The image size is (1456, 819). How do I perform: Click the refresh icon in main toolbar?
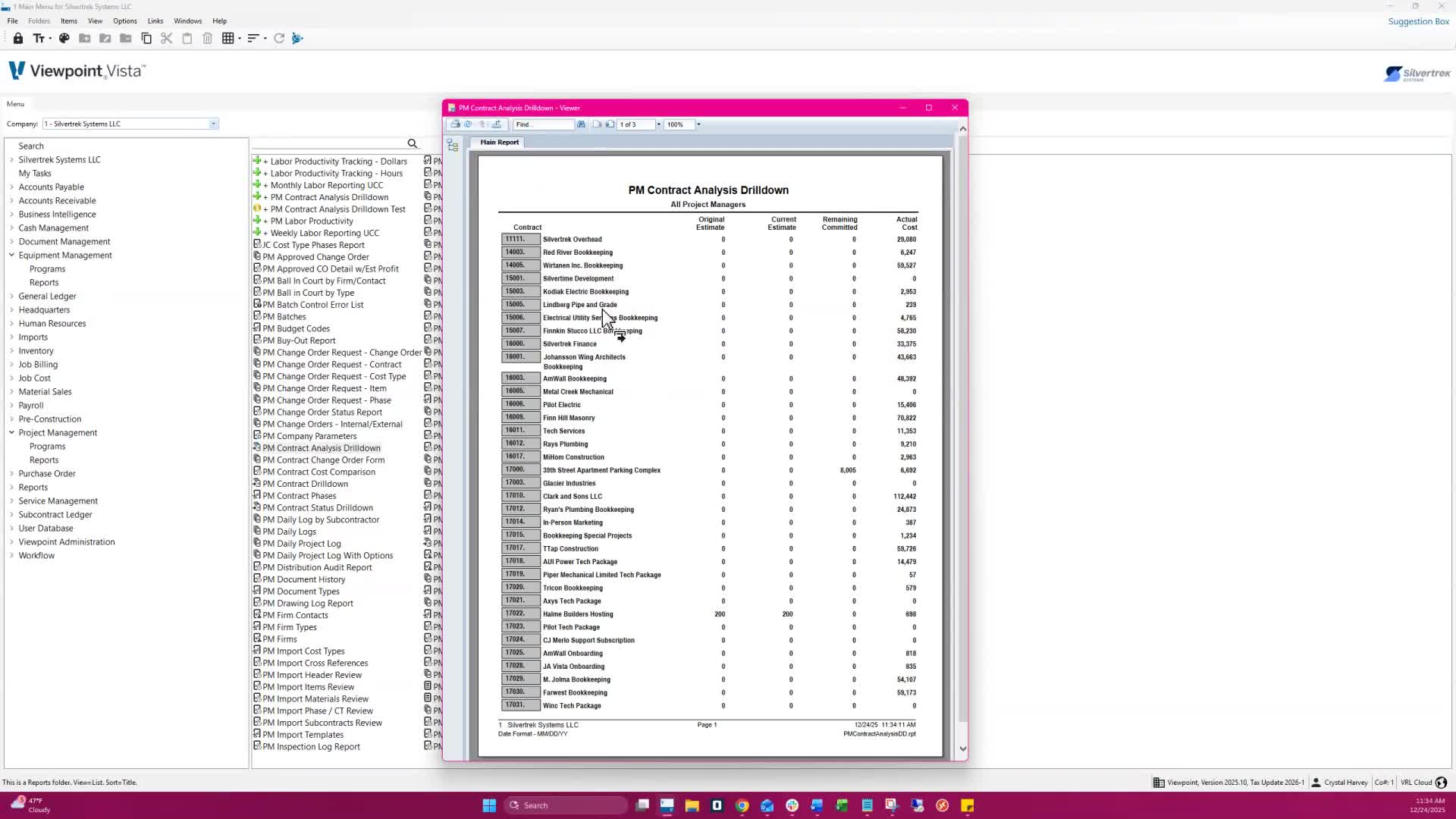point(279,38)
